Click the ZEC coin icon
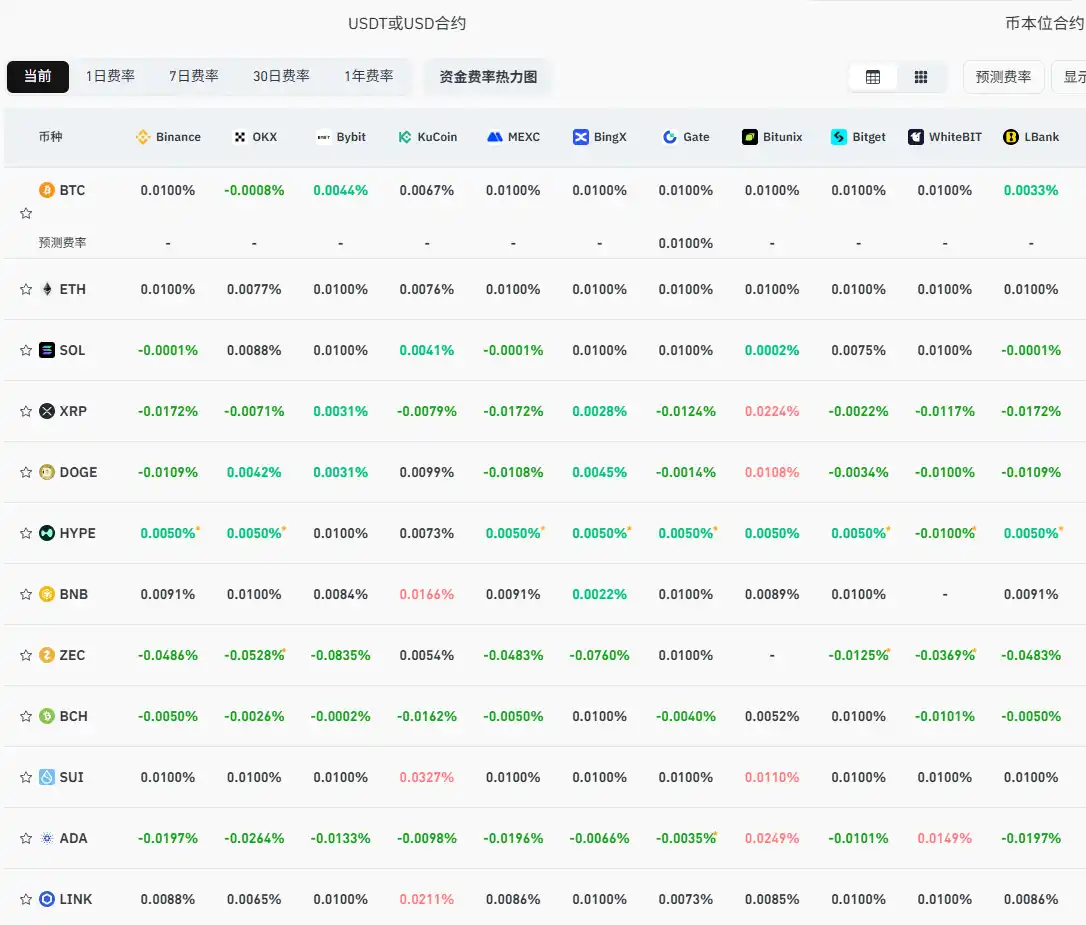Image resolution: width=1086 pixels, height=925 pixels. click(46, 655)
